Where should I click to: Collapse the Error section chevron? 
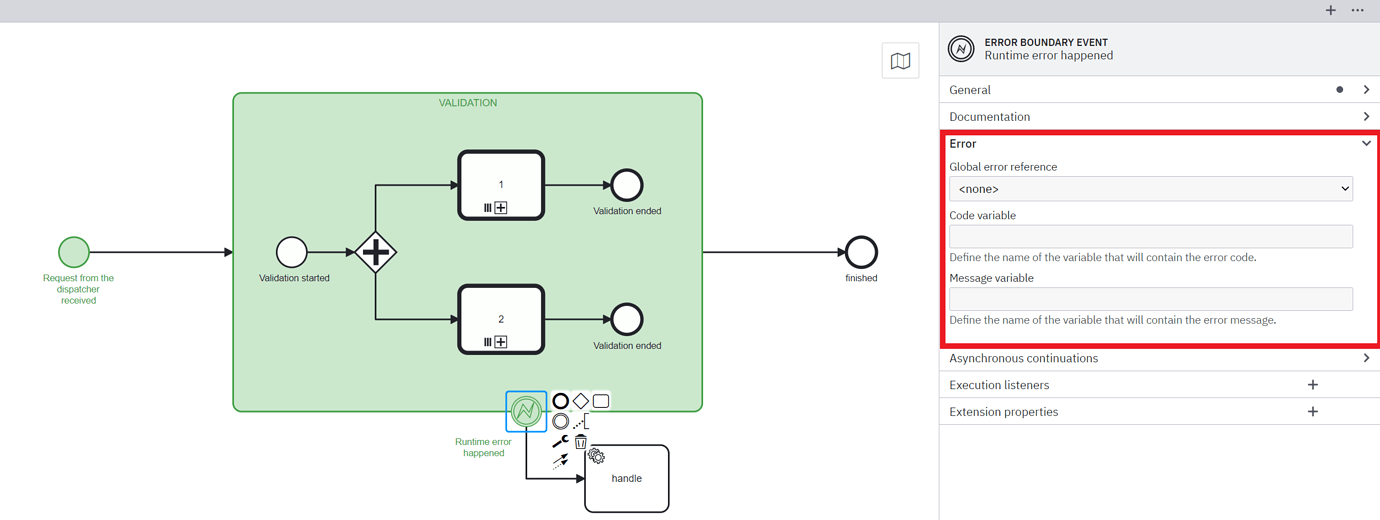click(x=1366, y=144)
